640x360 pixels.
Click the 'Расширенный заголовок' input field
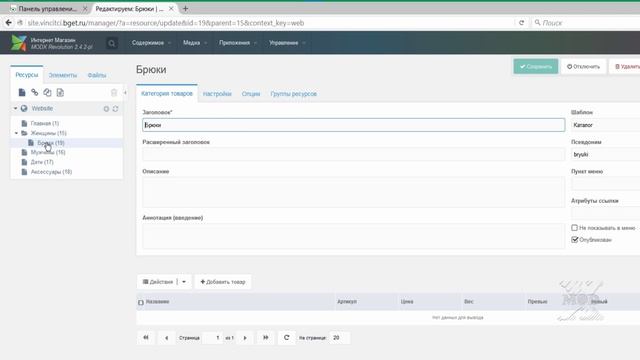click(353, 154)
